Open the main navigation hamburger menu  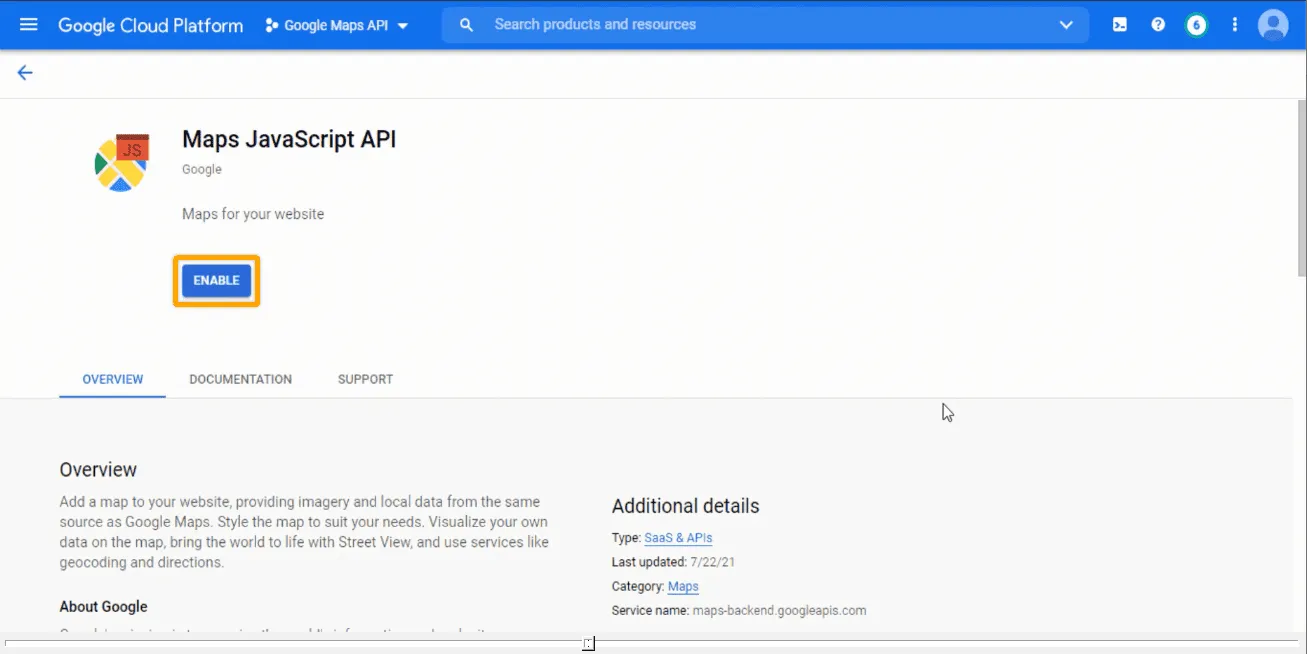tap(28, 25)
